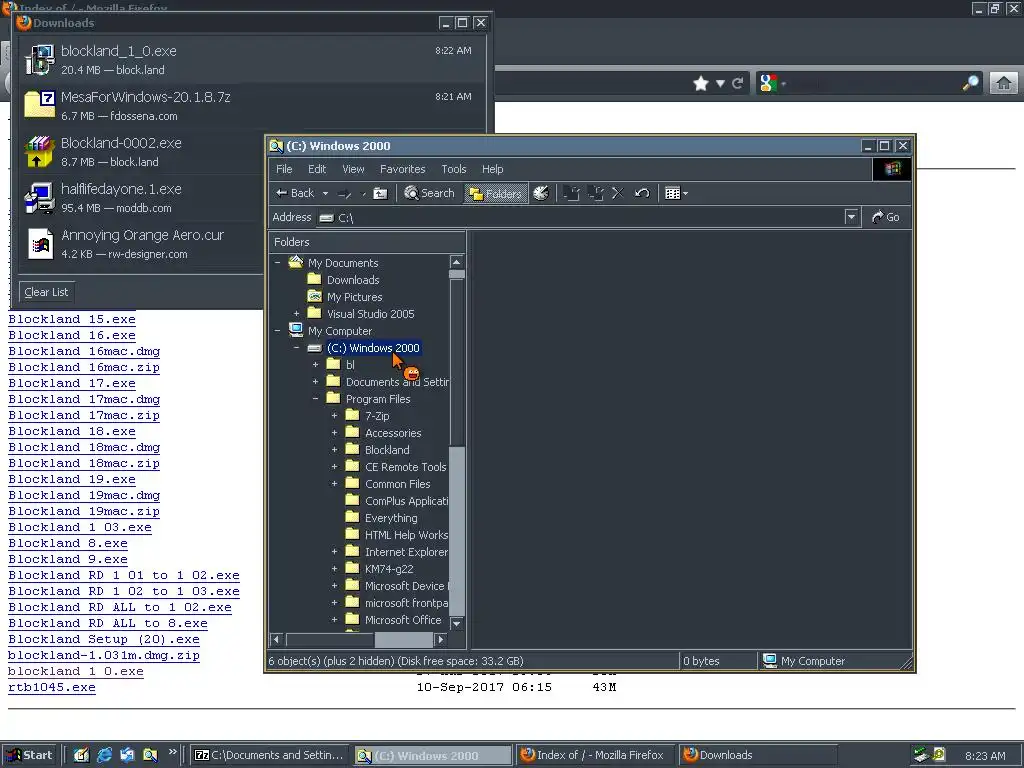1024x768 pixels.
Task: Open the Favorites menu in Explorer
Action: click(x=402, y=169)
